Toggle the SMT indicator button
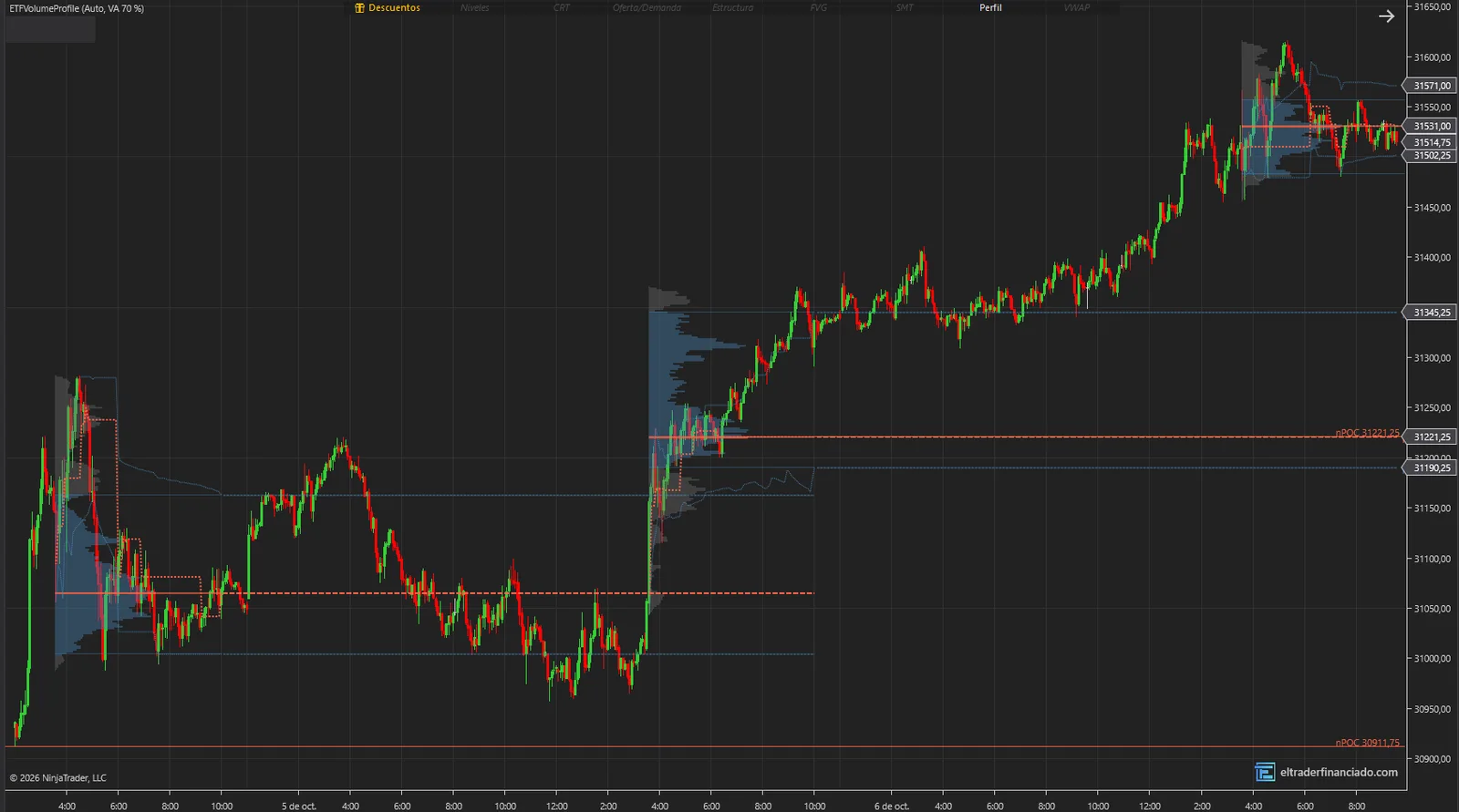This screenshot has height=812, width=1459. click(905, 8)
